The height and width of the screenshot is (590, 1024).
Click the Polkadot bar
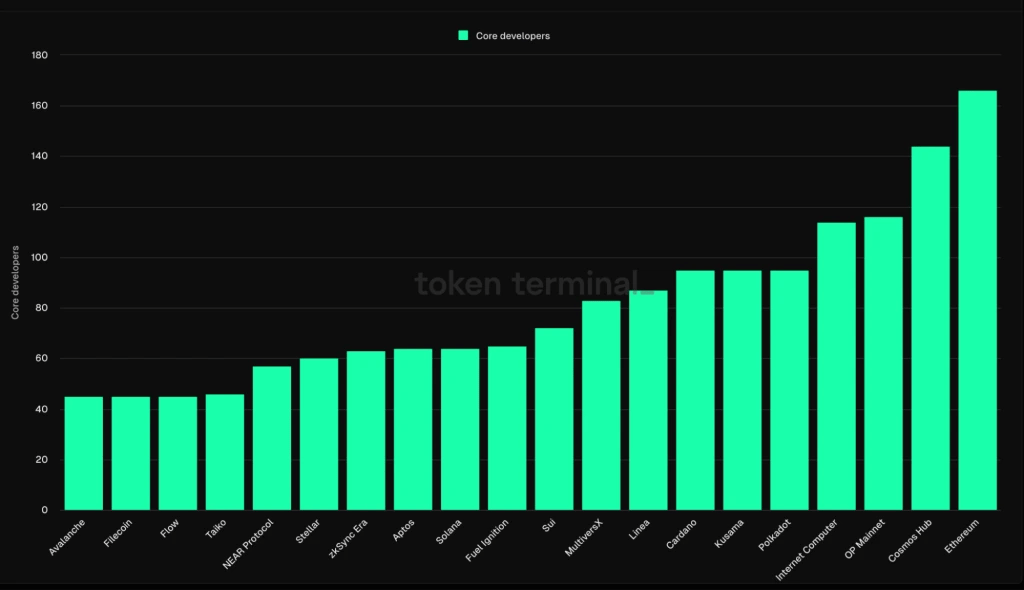point(787,390)
